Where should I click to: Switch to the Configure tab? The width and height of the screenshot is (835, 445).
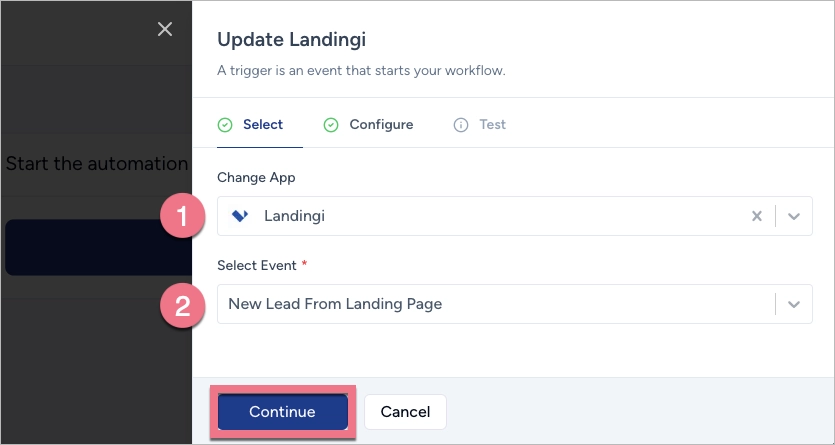381,125
